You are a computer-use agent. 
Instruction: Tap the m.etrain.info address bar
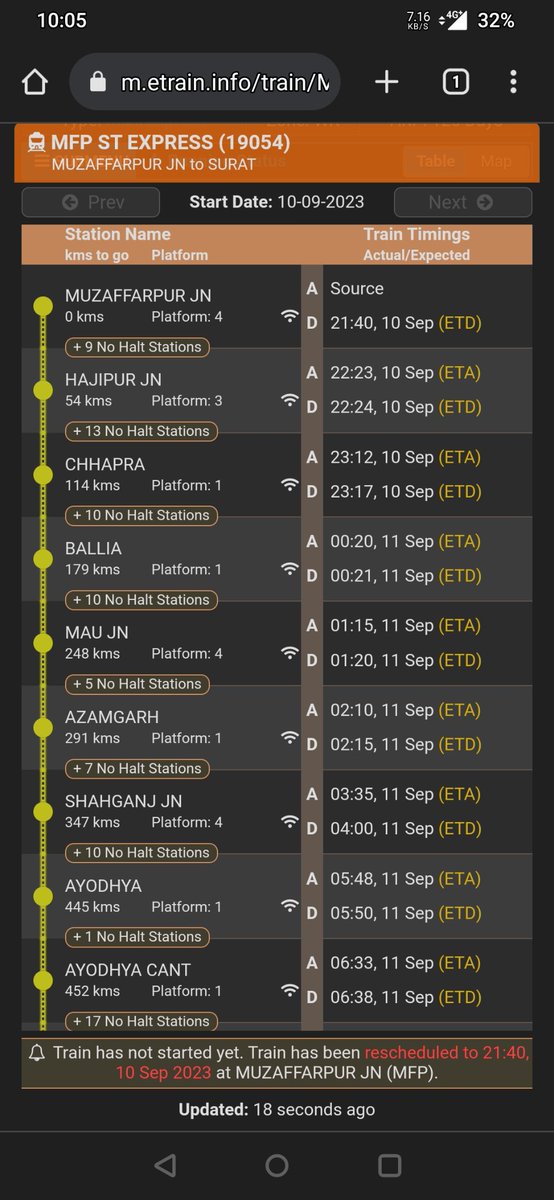205,82
